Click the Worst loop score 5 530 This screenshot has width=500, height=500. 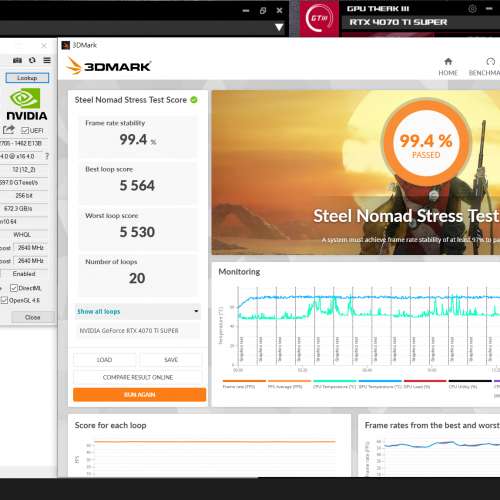(137, 232)
